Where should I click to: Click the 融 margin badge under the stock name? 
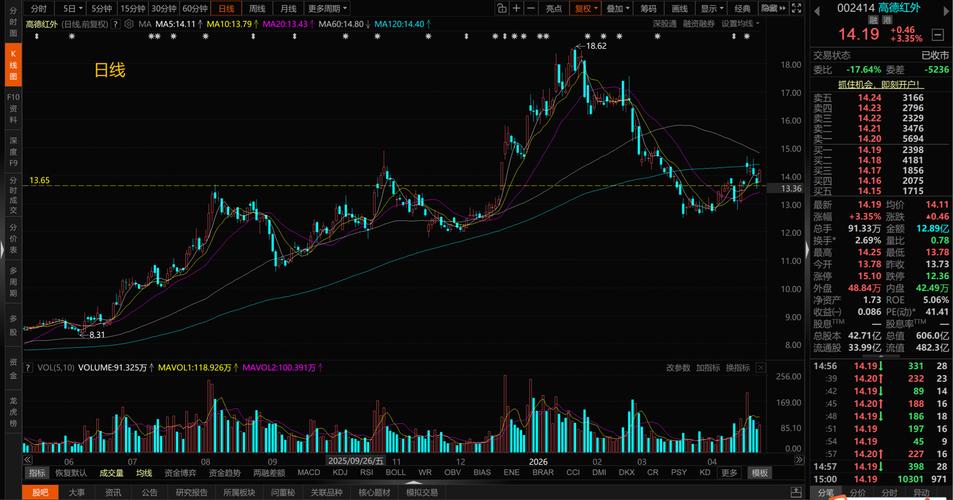tap(873, 20)
